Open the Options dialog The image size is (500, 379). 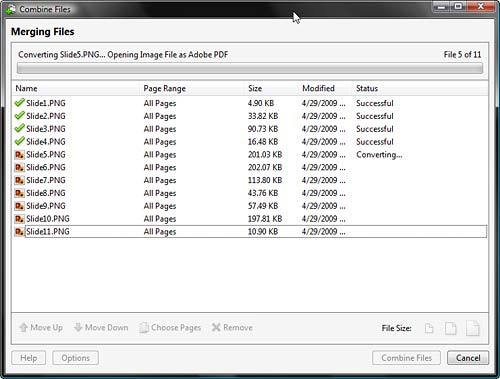pyautogui.click(x=75, y=358)
